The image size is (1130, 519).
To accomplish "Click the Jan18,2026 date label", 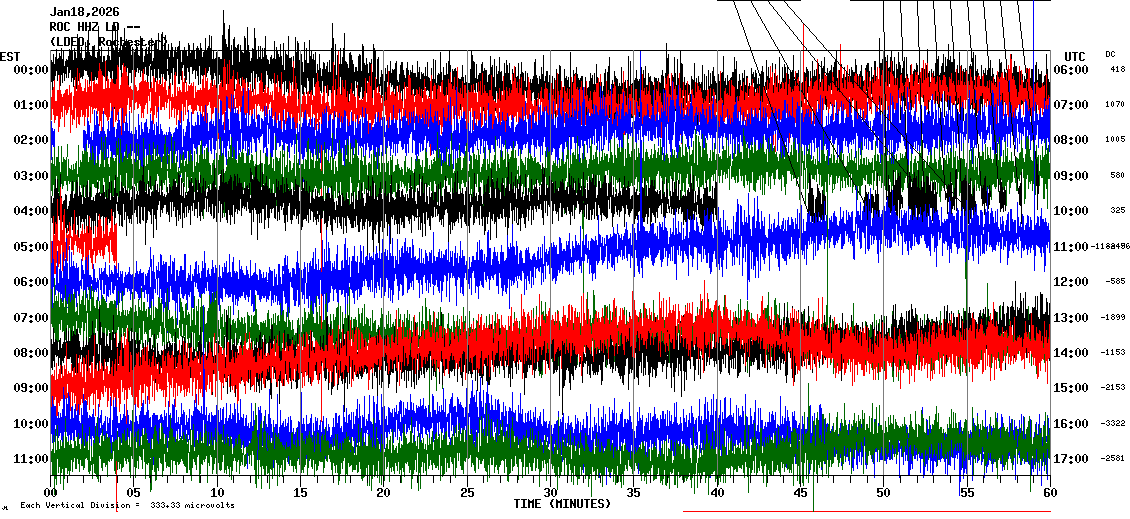I will point(83,12).
